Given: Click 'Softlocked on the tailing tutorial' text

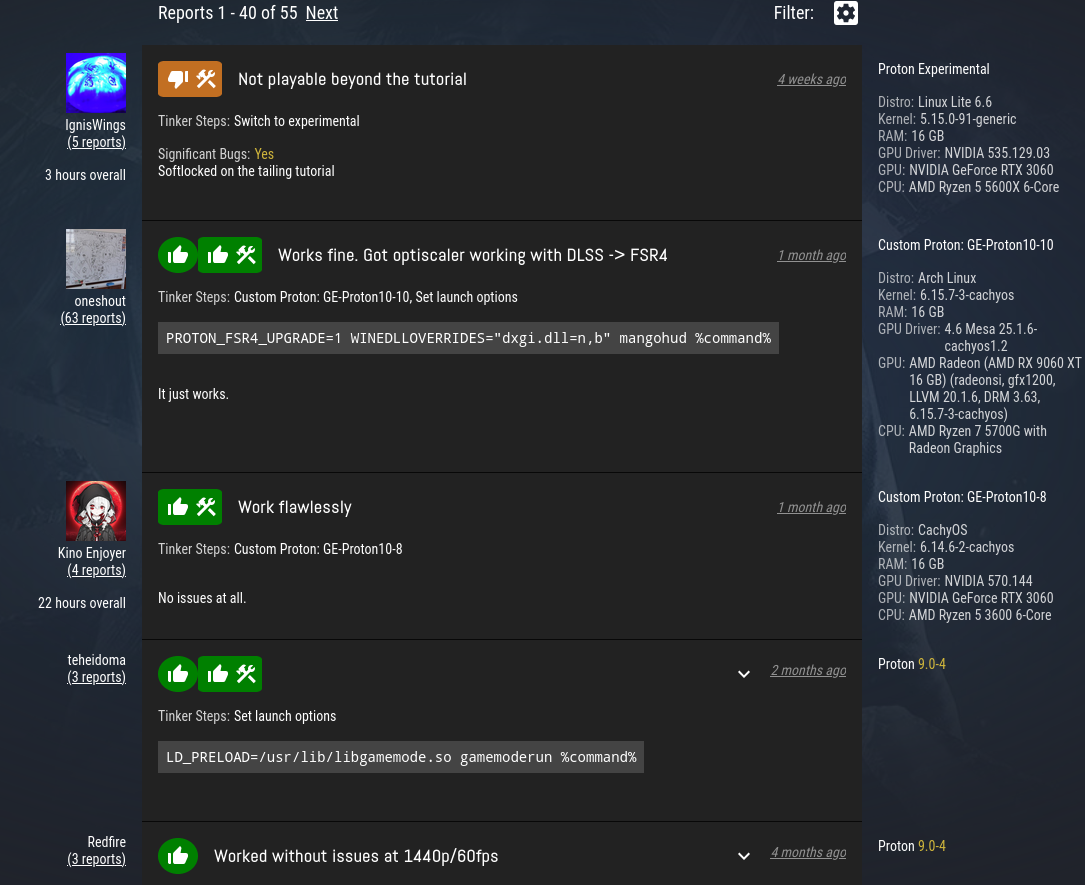Looking at the screenshot, I should pyautogui.click(x=246, y=171).
